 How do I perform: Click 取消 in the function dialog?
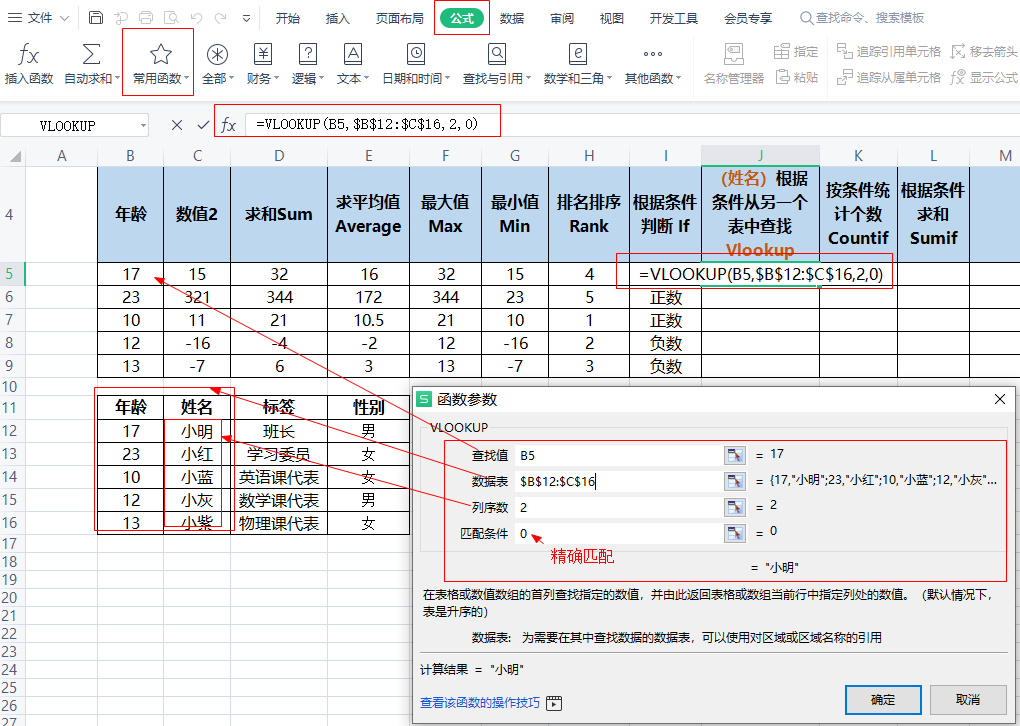click(968, 699)
